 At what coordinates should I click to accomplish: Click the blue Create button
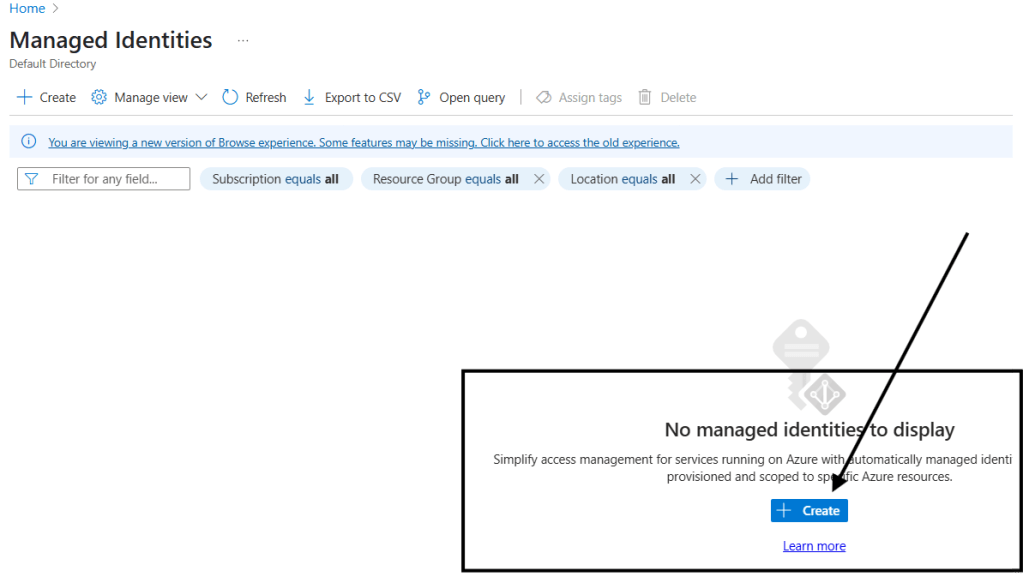coord(809,510)
